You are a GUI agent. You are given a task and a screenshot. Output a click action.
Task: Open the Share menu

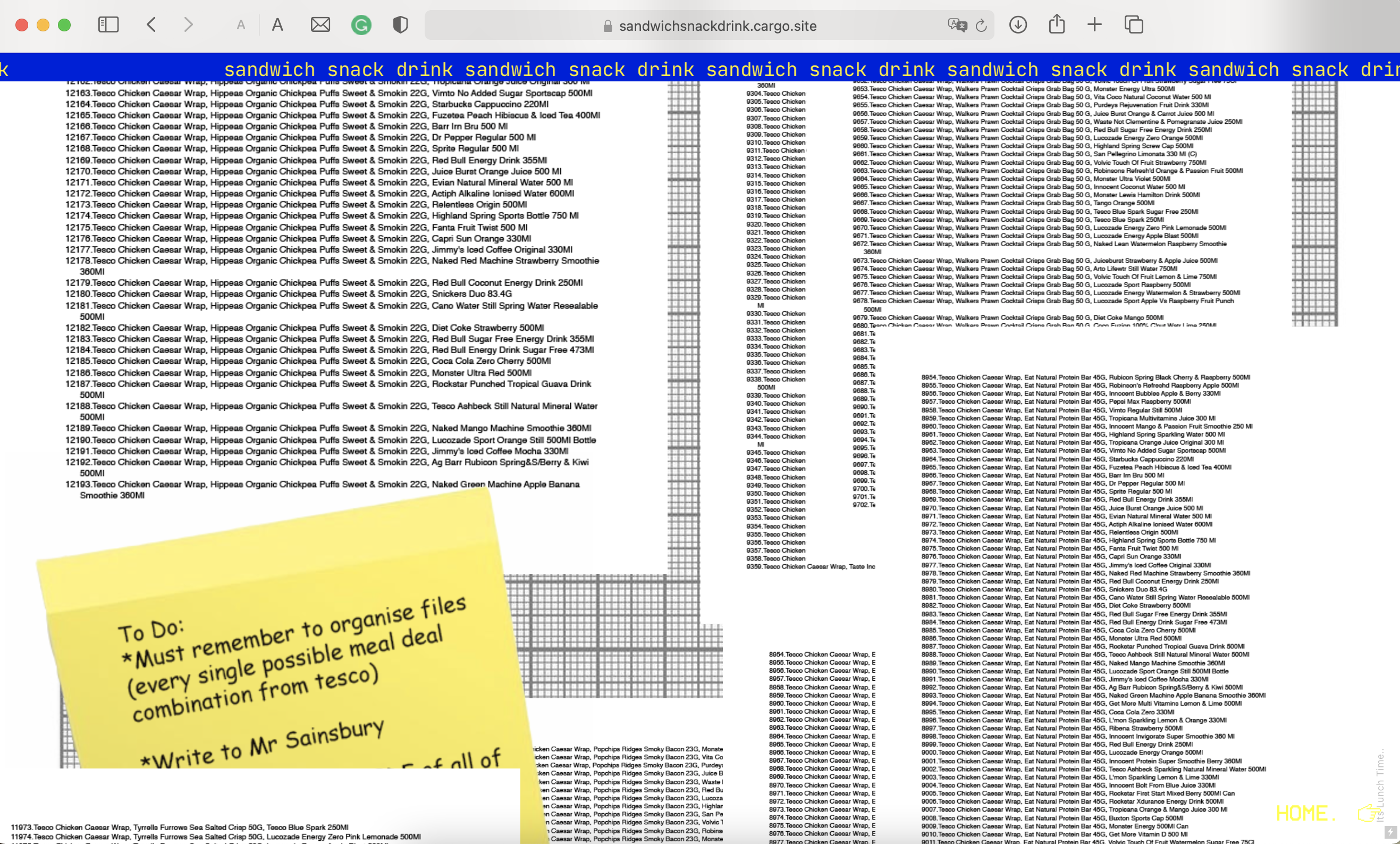coord(1056,24)
